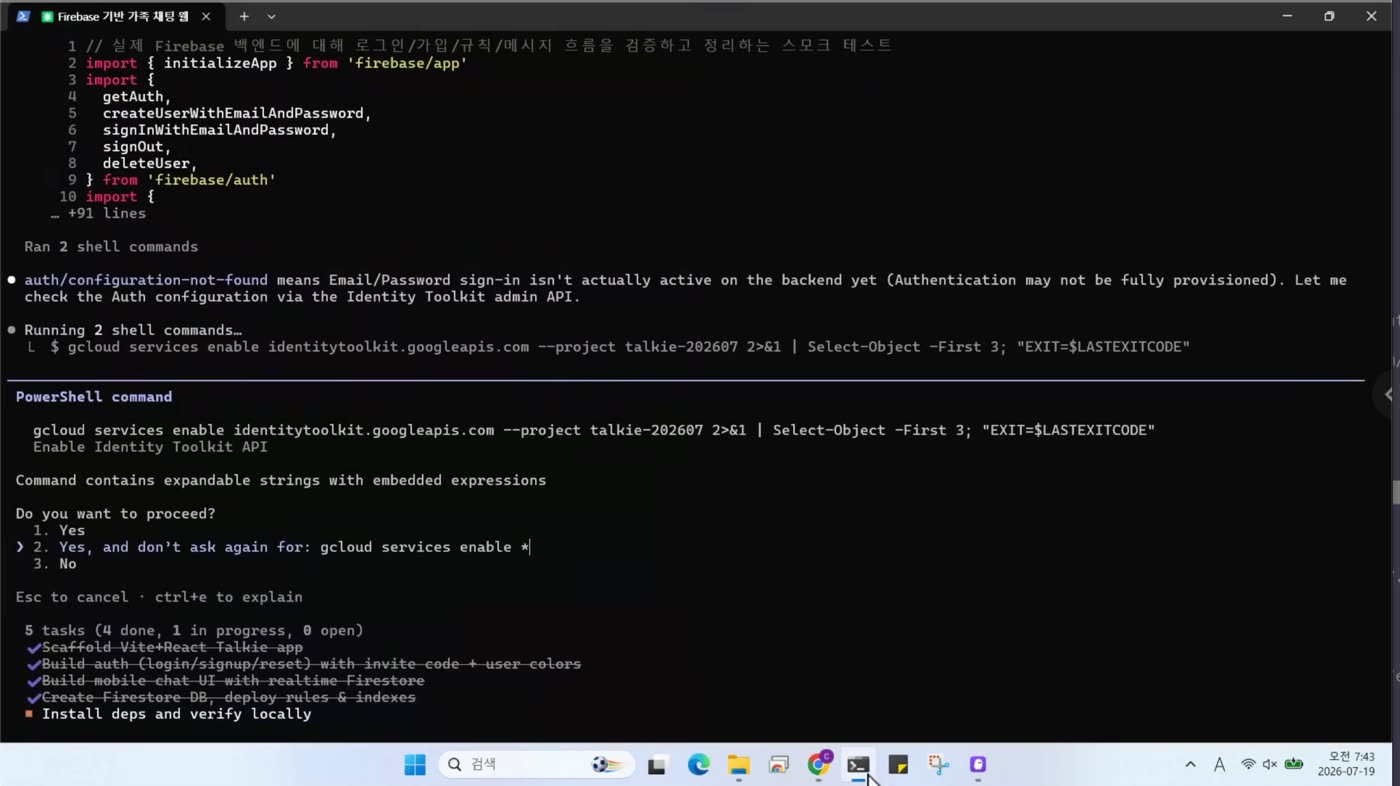1400x786 pixels.
Task: Click the IME language indicator A
Action: 1219,765
